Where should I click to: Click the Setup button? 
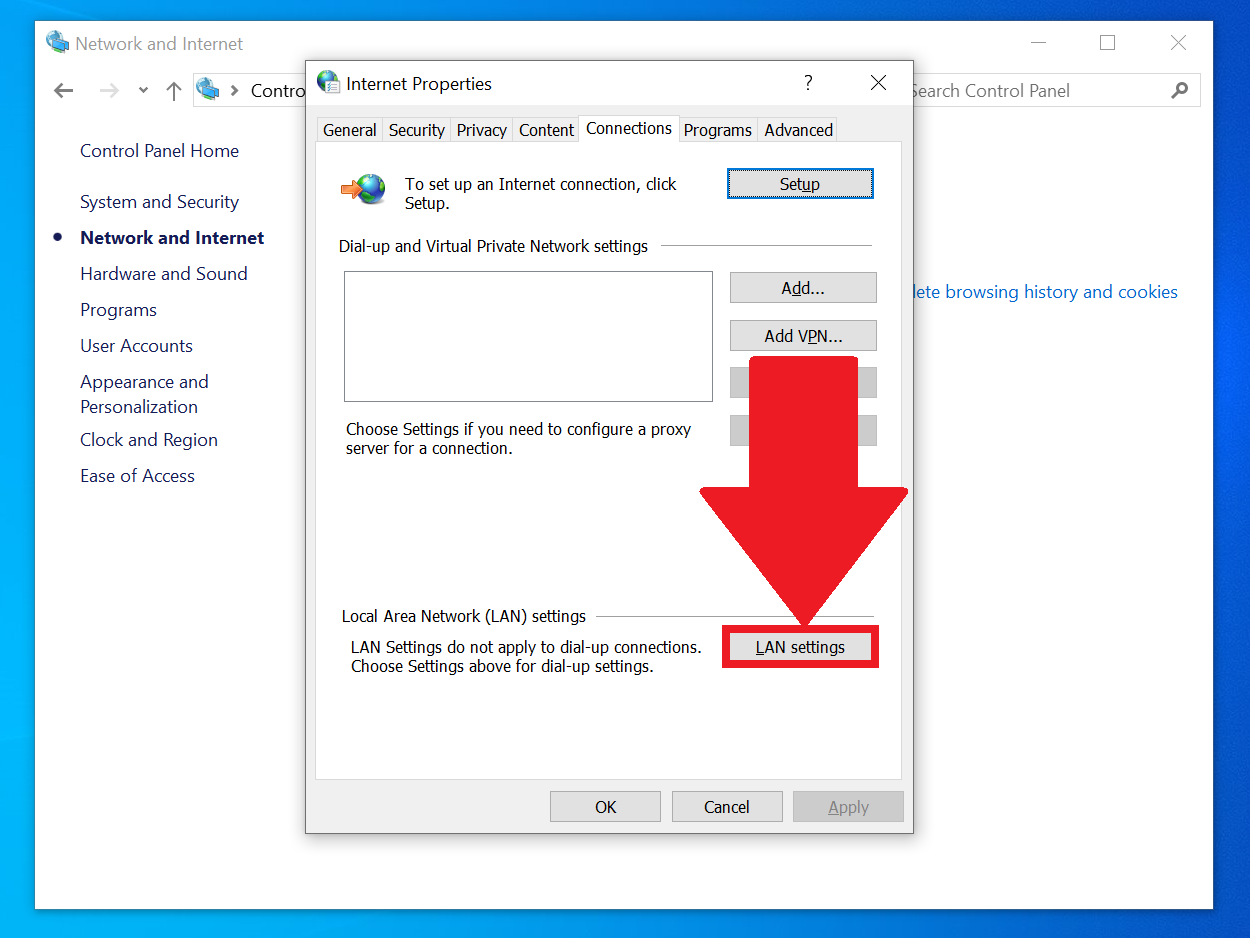(800, 184)
